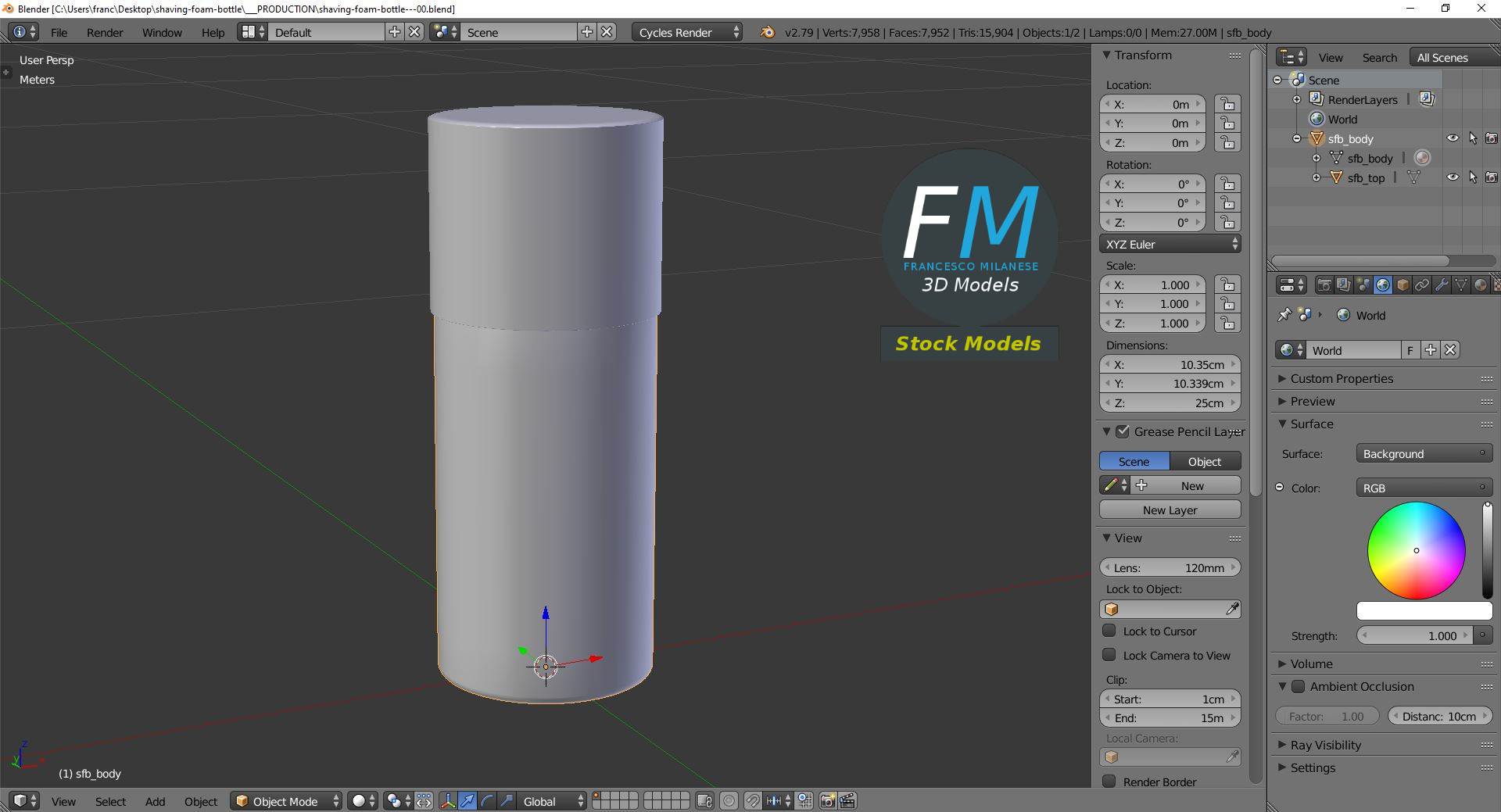
Task: Open the viewport Add menu
Action: (155, 801)
